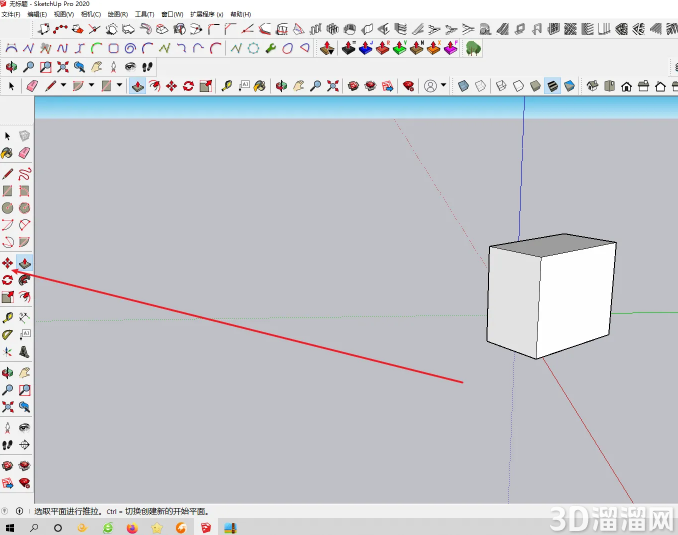This screenshot has width=678, height=535.
Task: Toggle X-Ray face style
Action: pyautogui.click(x=463, y=86)
